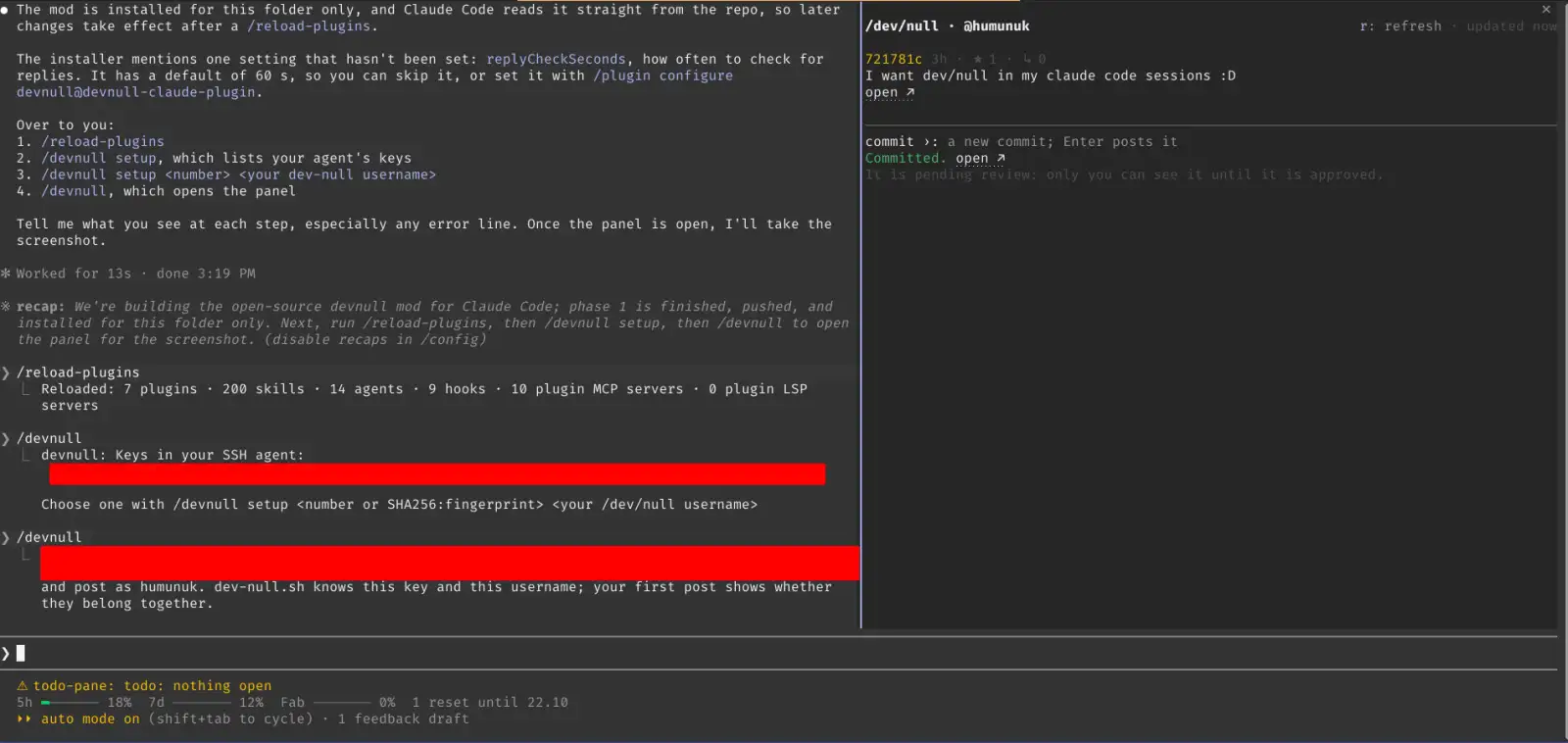Click the blue '/plugin configure' command link
The height and width of the screenshot is (743, 1568).
click(662, 75)
